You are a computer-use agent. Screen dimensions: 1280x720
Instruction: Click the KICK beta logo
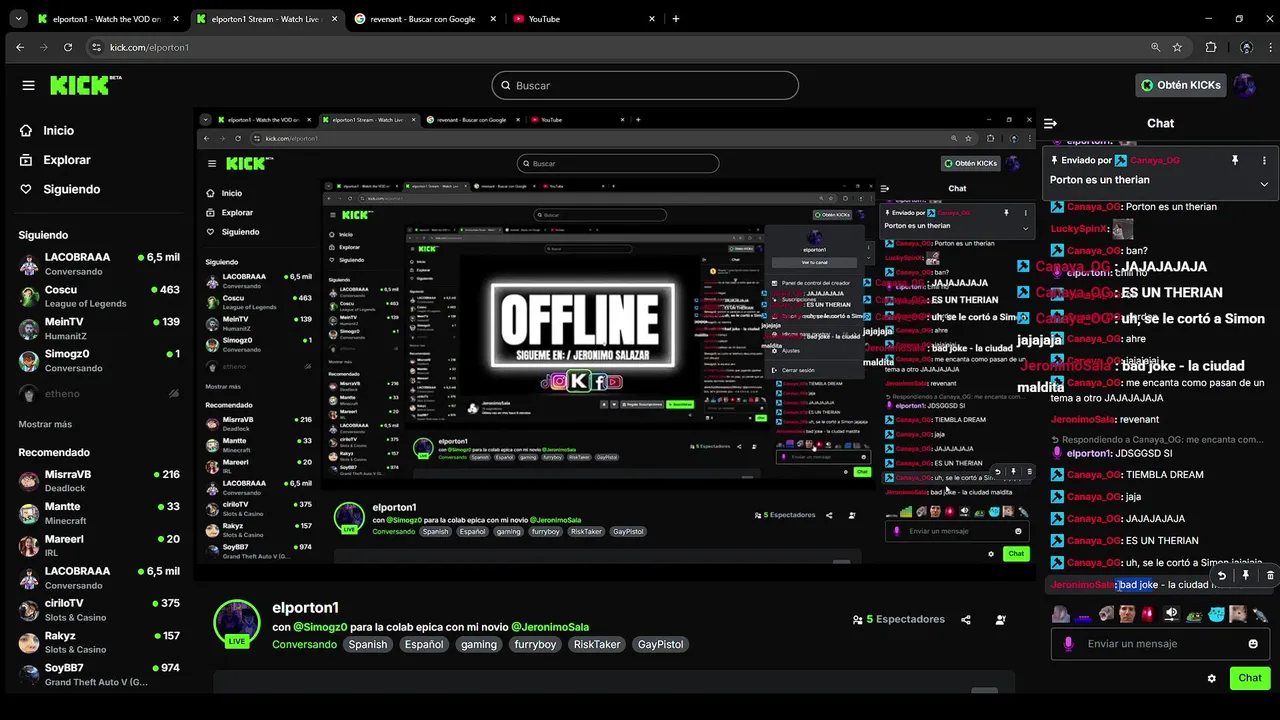point(86,85)
